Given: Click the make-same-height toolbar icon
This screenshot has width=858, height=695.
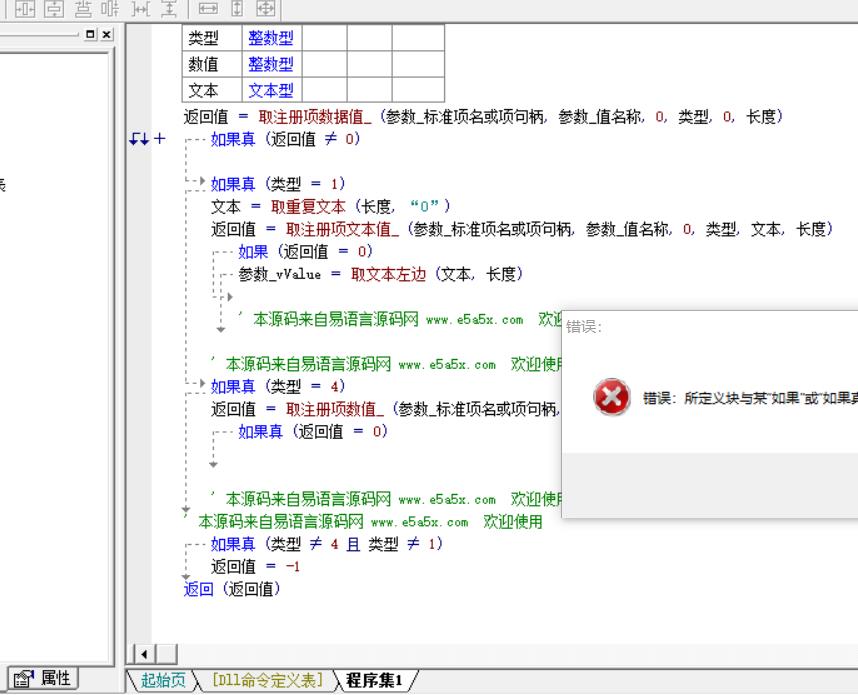Looking at the screenshot, I should pyautogui.click(x=237, y=9).
